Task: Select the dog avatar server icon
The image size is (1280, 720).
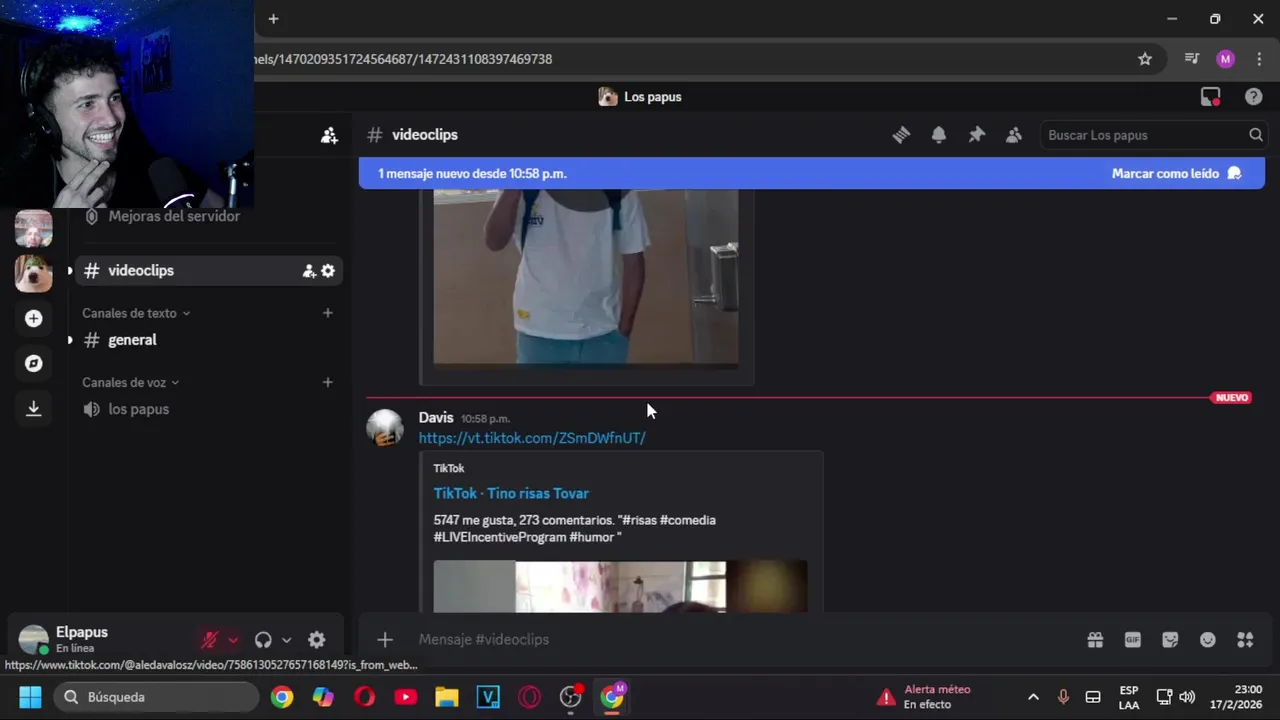Action: pos(33,273)
